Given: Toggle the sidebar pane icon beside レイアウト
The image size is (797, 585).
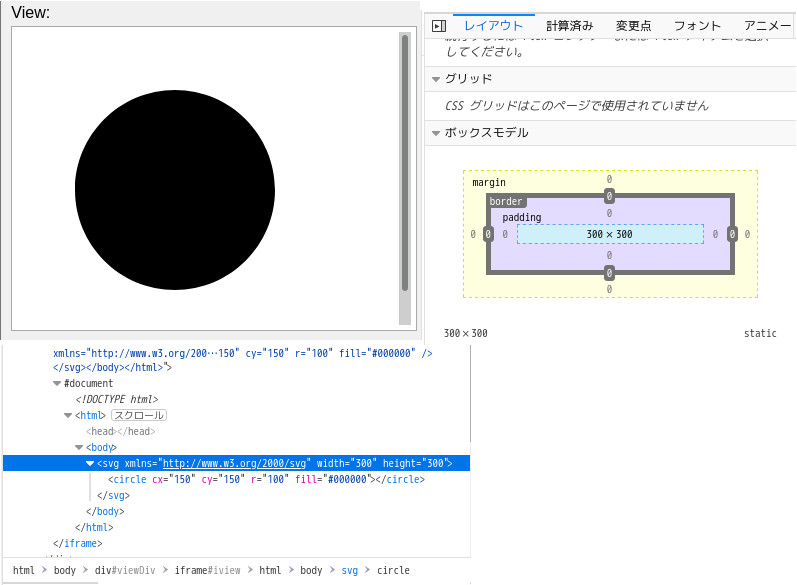Looking at the screenshot, I should 439,26.
